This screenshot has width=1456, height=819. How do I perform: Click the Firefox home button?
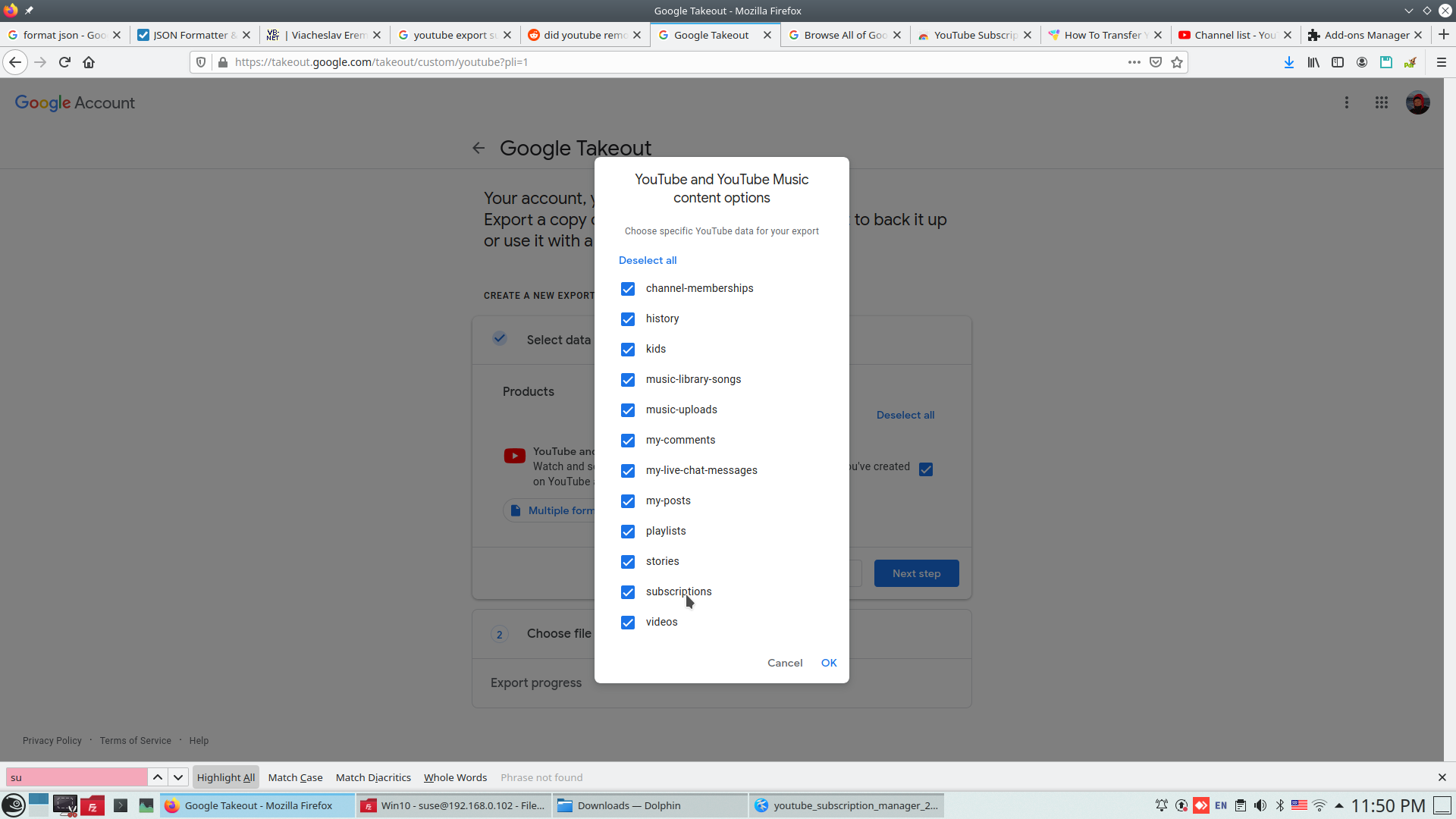coord(89,62)
